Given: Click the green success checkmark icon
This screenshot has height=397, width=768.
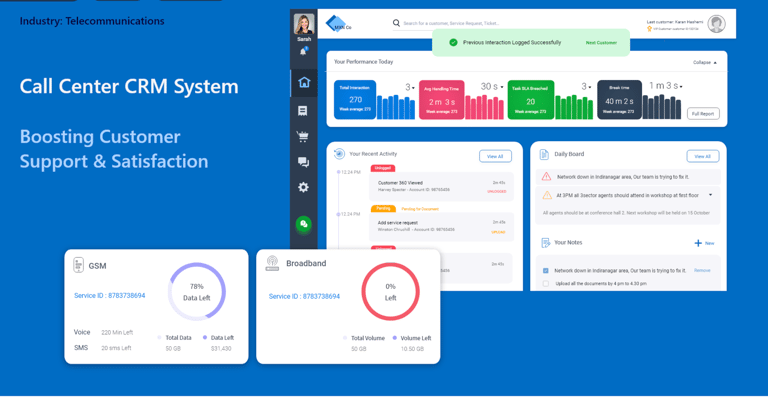Looking at the screenshot, I should point(453,43).
